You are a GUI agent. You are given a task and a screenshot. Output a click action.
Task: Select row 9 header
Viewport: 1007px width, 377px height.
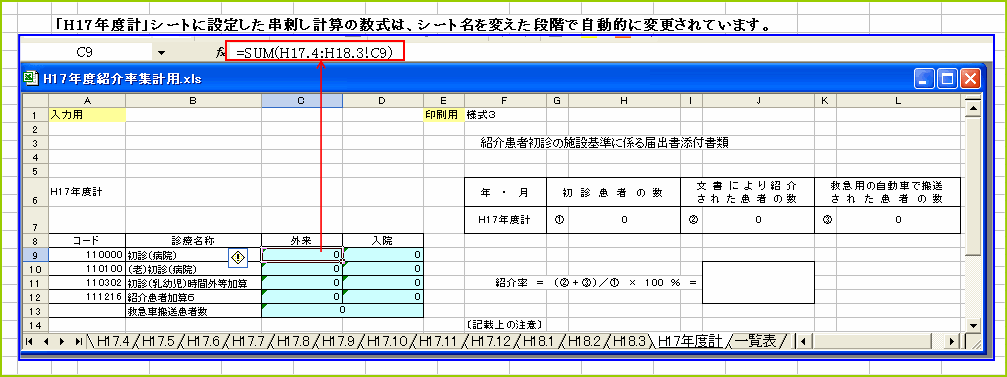pyautogui.click(x=36, y=256)
